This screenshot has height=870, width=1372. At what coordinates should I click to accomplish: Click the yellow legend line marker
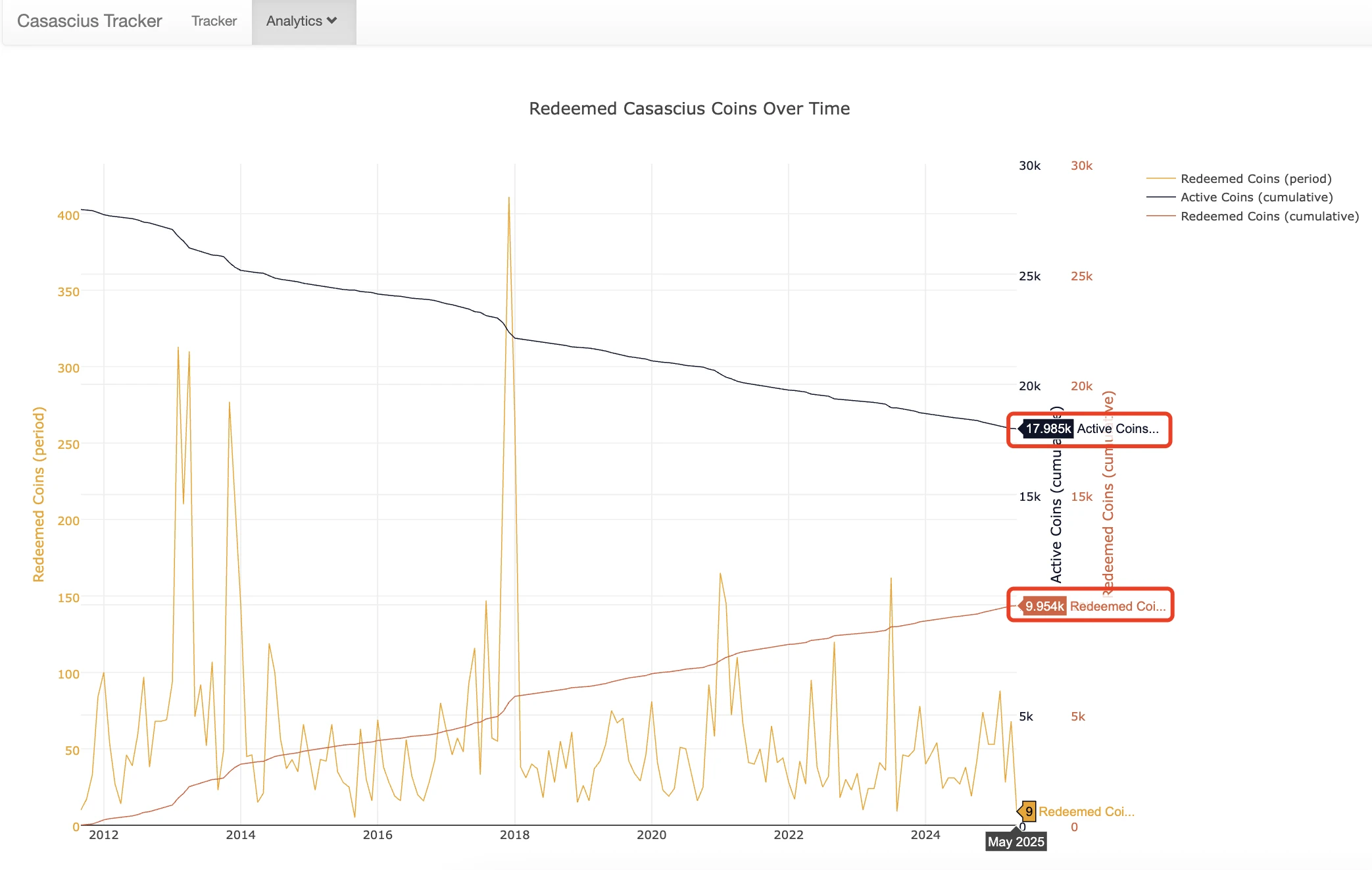[1160, 178]
